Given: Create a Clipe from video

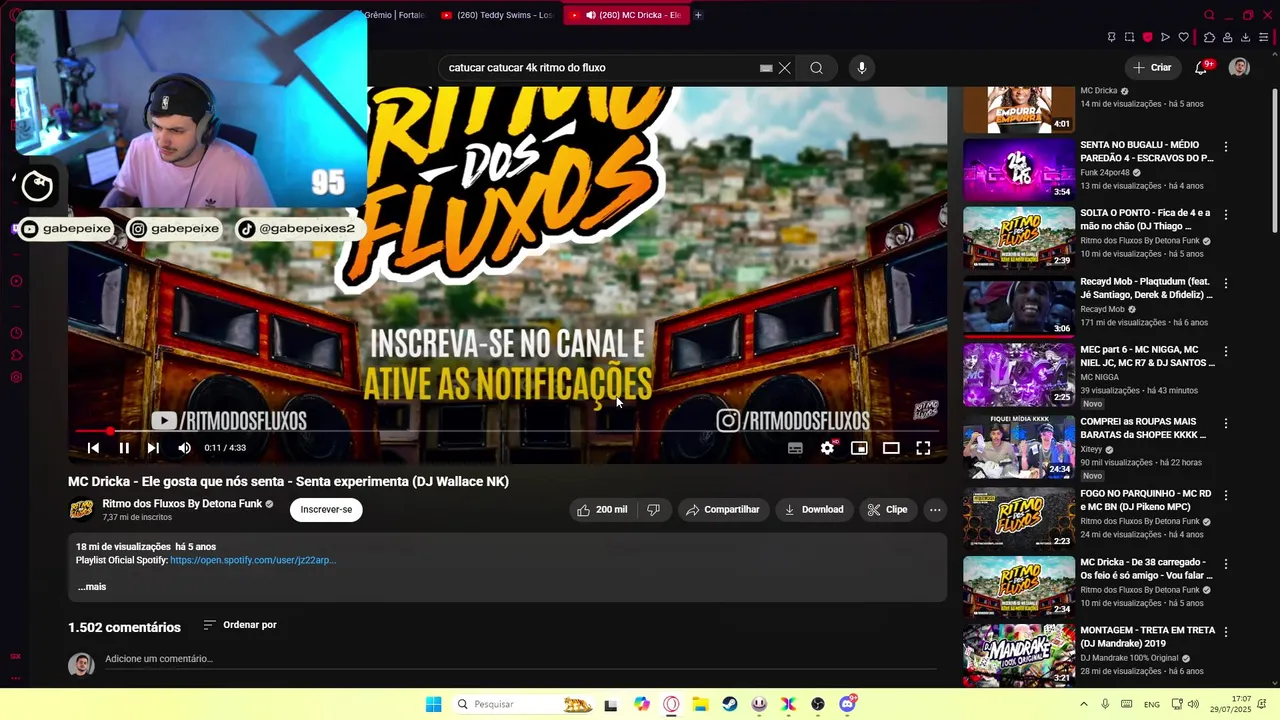Looking at the screenshot, I should pyautogui.click(x=888, y=510).
